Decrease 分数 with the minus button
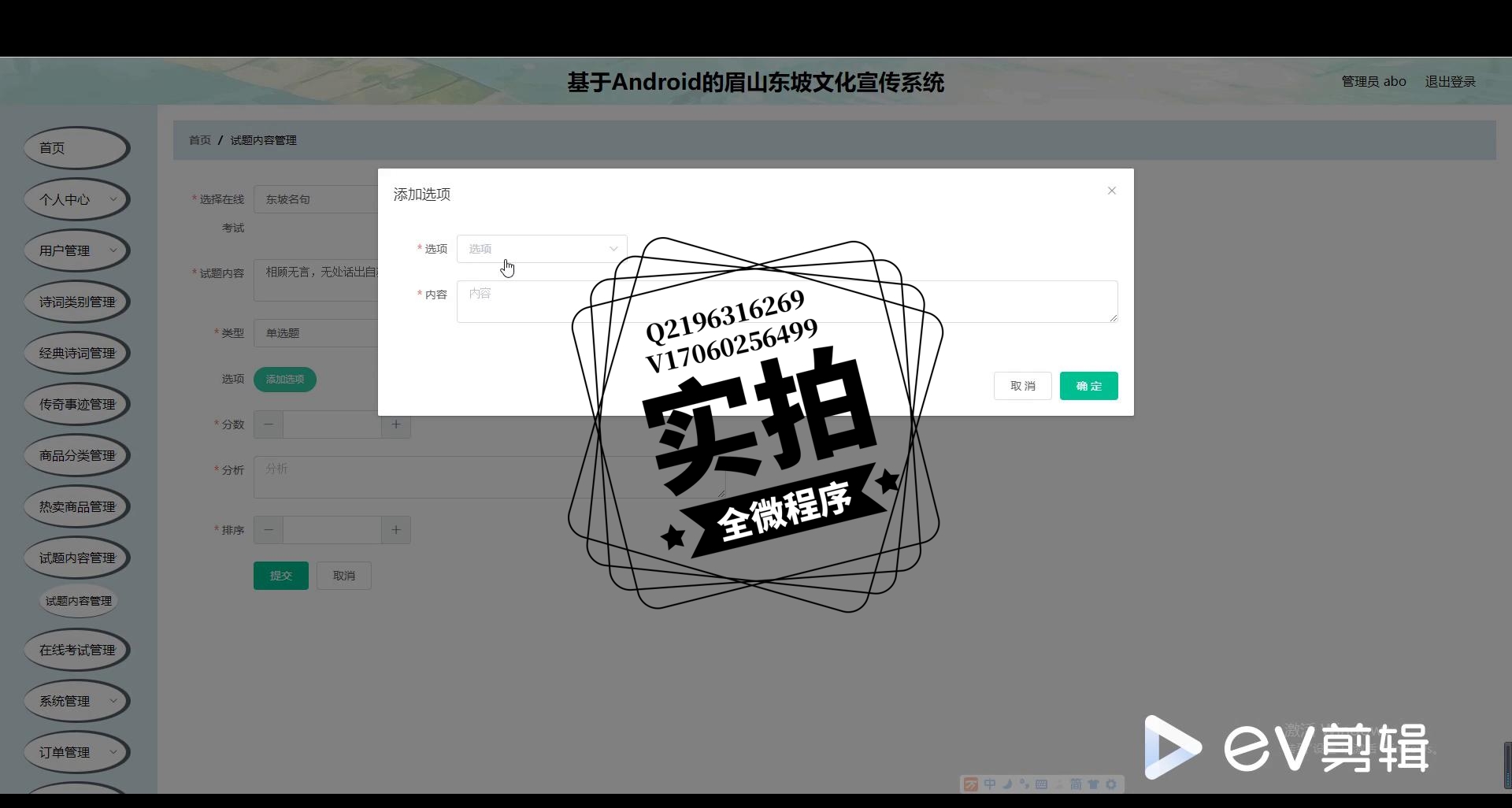Viewport: 1512px width, 808px height. point(269,424)
